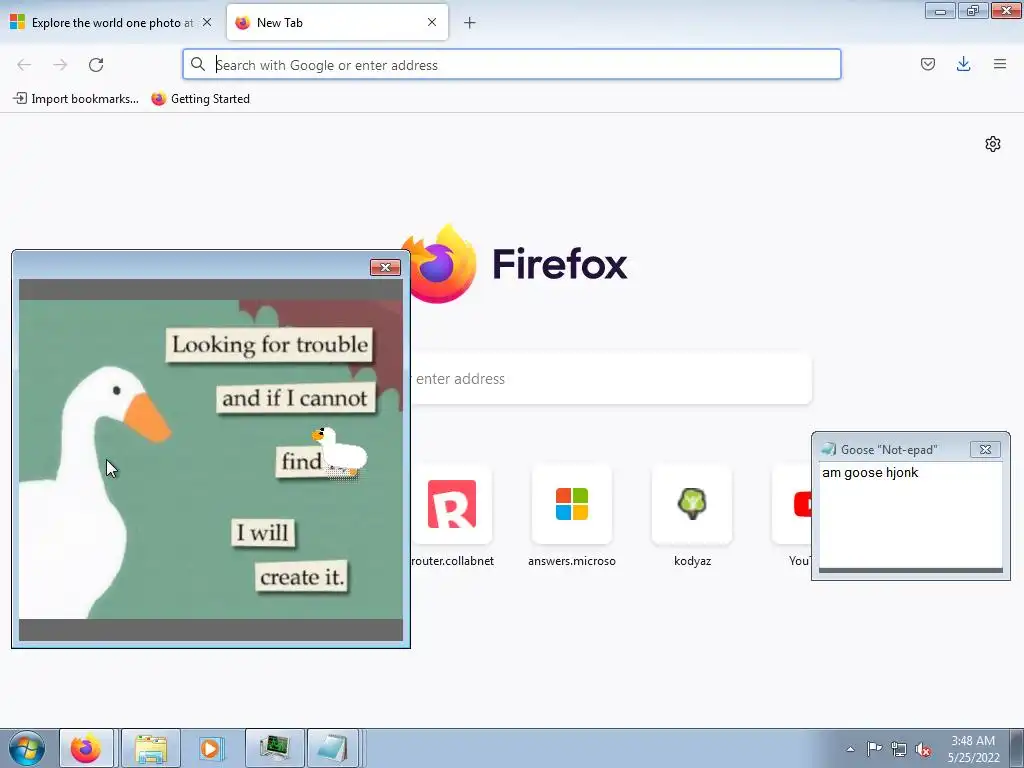Close the Goose Not-epad window
Viewport: 1024px width, 768px height.
[x=985, y=449]
